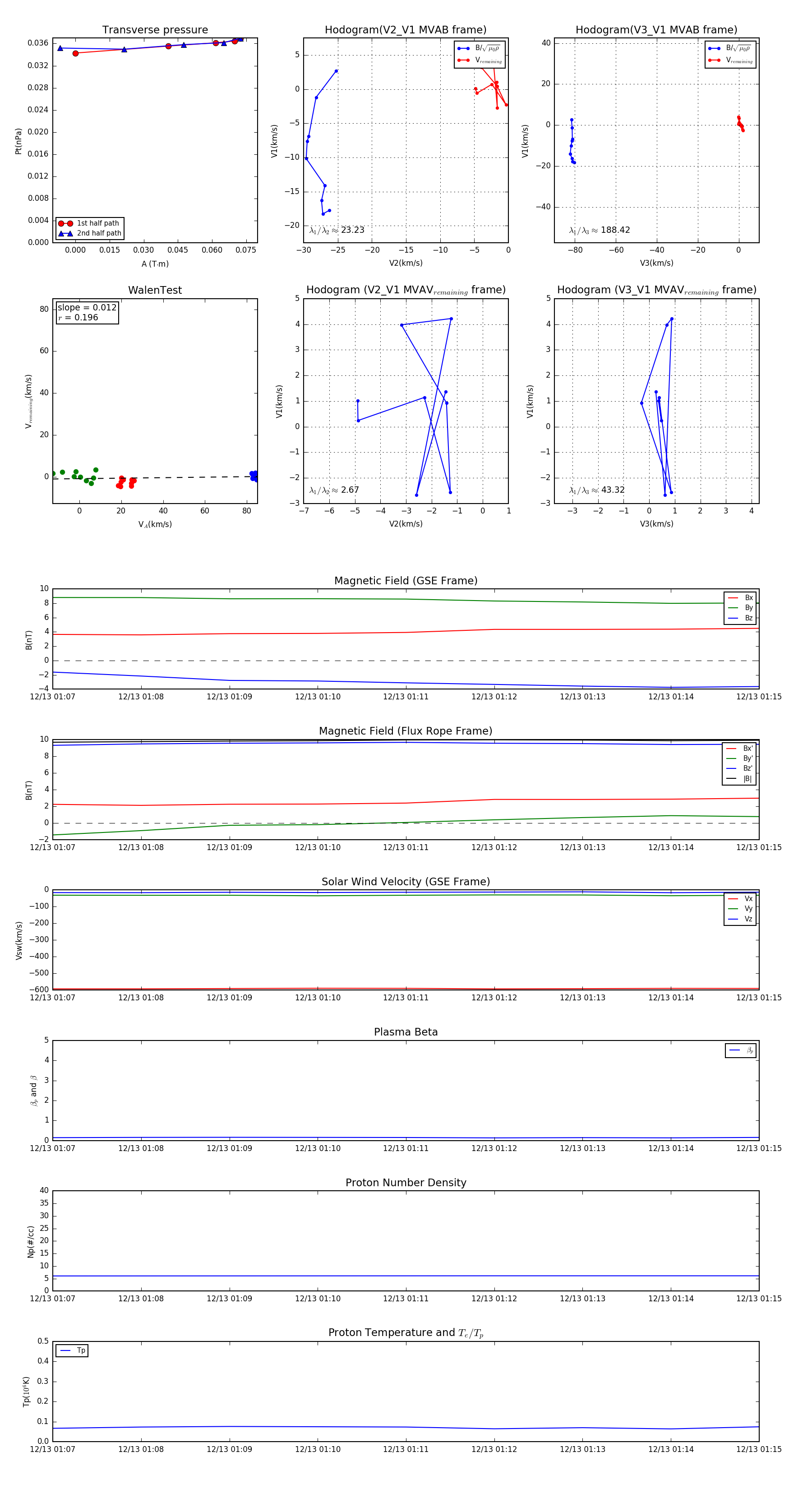Click the 'Vz' legend entry in velocity plot
This screenshot has height=1489, width=812.
[740, 919]
